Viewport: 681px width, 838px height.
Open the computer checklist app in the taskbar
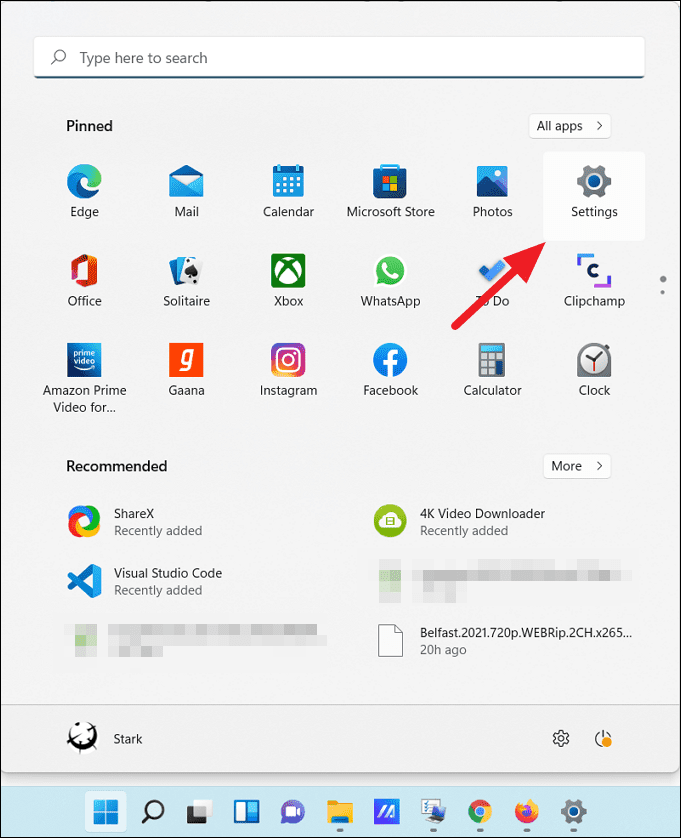[433, 812]
